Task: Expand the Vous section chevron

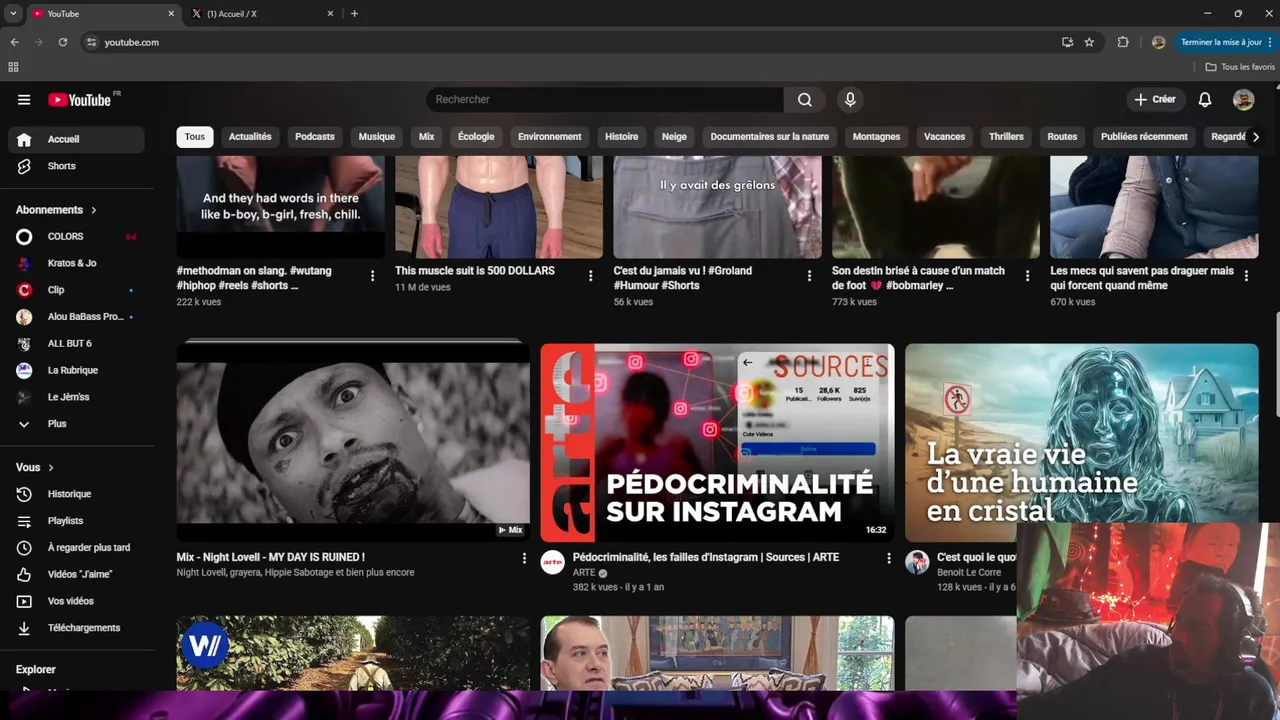Action: [51, 468]
